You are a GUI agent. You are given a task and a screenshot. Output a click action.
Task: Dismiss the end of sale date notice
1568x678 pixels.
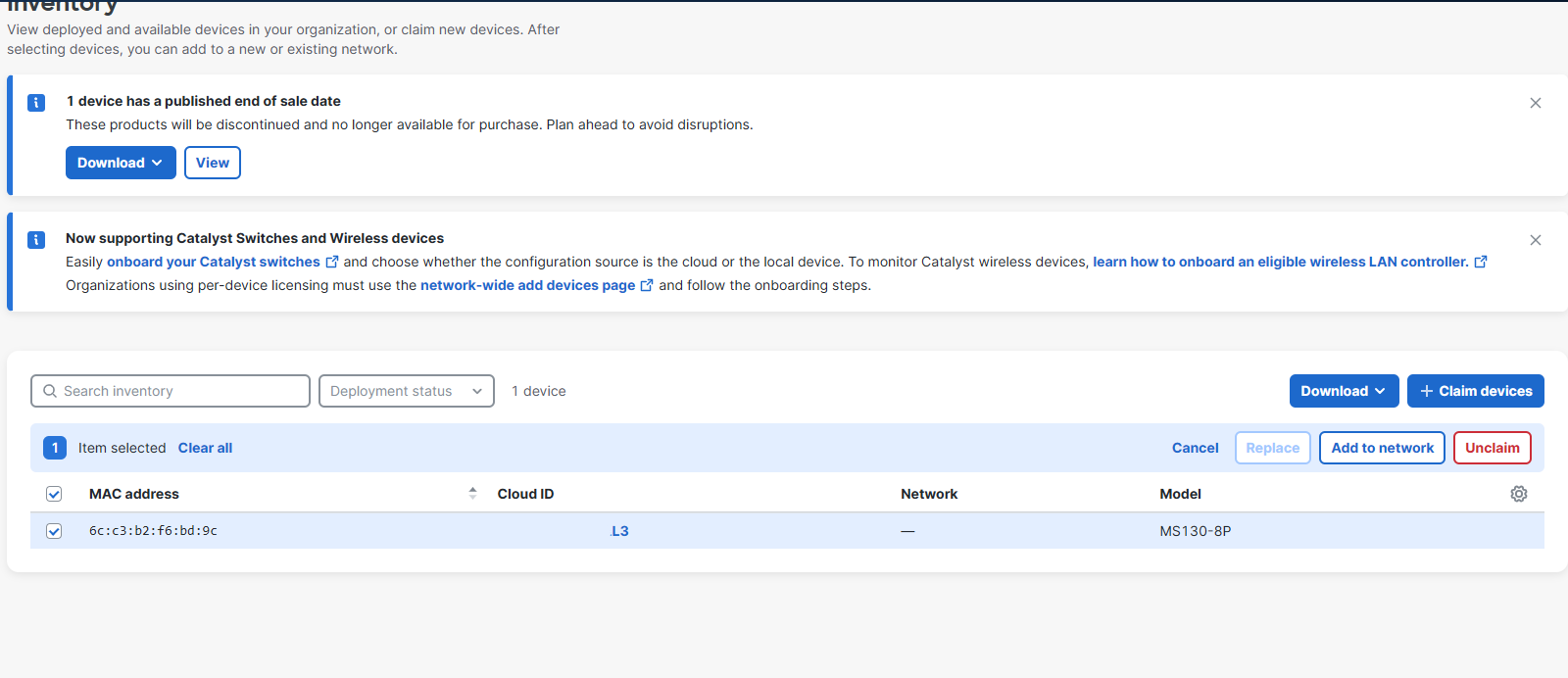pyautogui.click(x=1536, y=103)
